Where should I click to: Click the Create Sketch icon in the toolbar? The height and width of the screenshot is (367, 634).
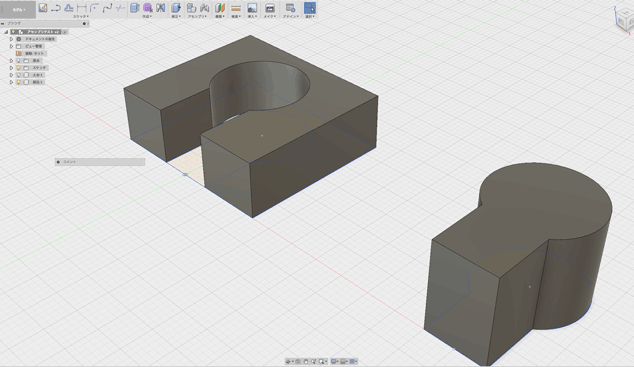pos(43,8)
